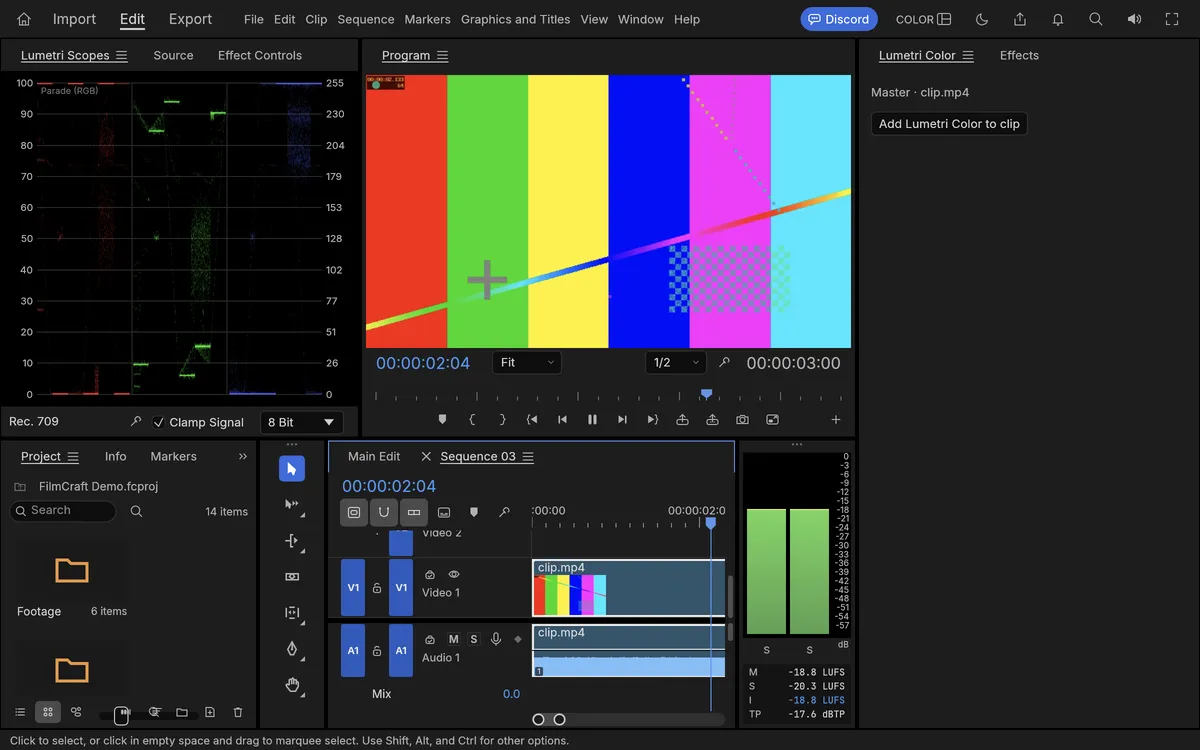Open the 1/2 playback resolution dropdown
The width and height of the screenshot is (1200, 750).
click(x=676, y=363)
